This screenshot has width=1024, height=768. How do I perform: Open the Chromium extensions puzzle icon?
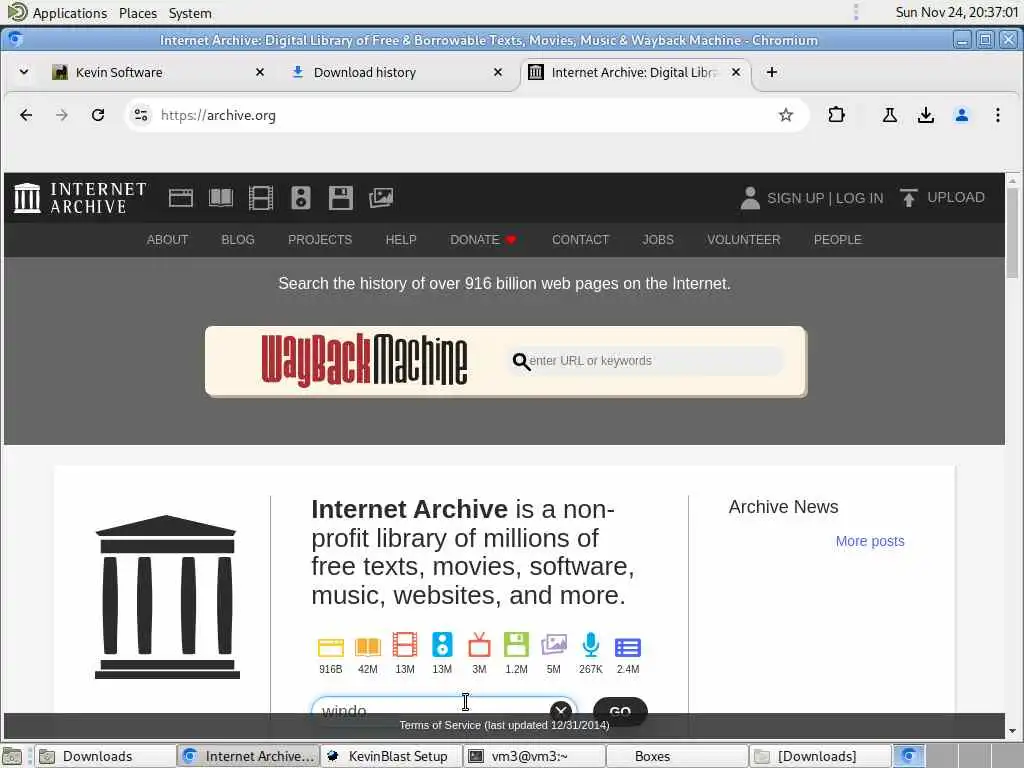click(x=837, y=116)
